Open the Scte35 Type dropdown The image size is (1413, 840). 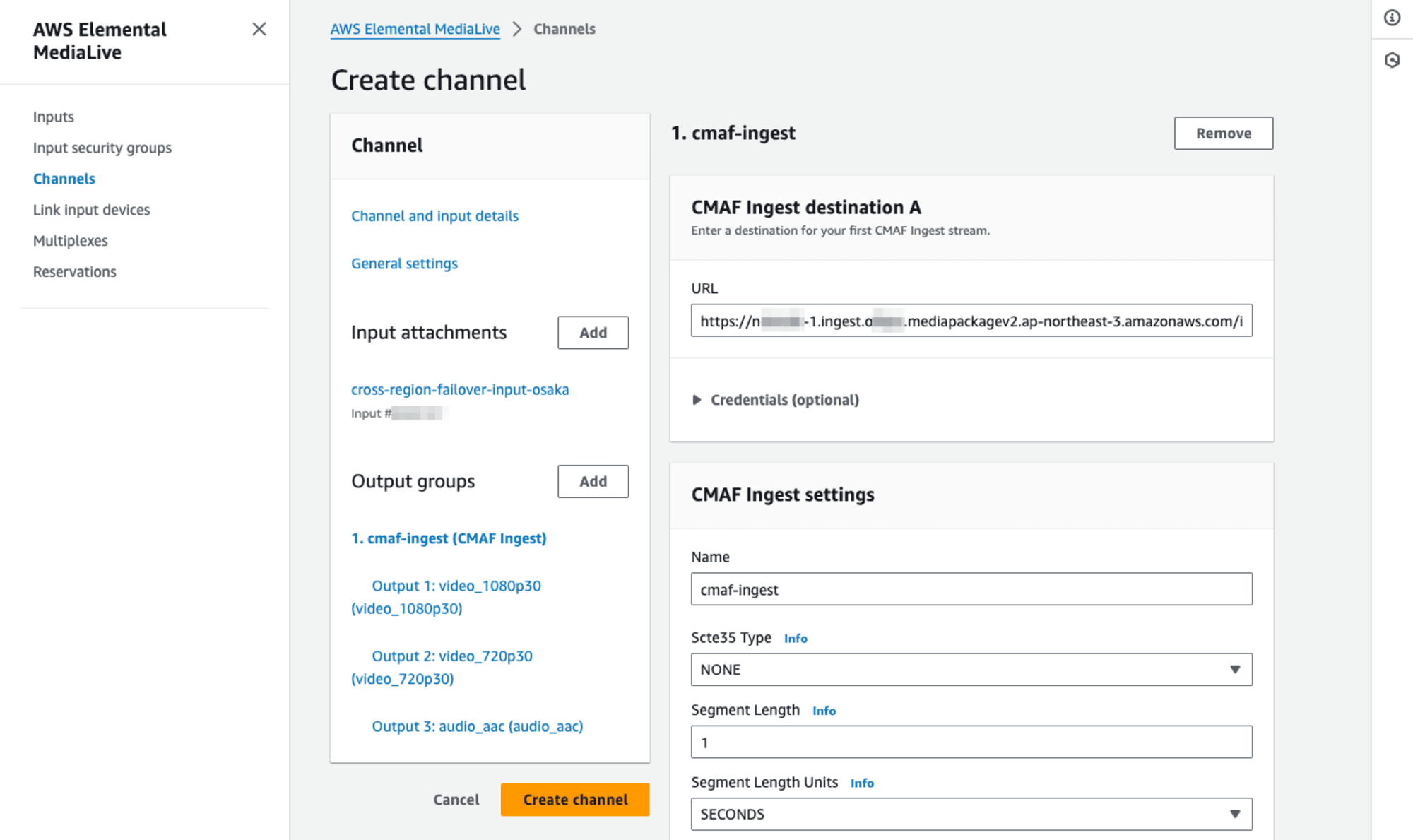(x=971, y=670)
